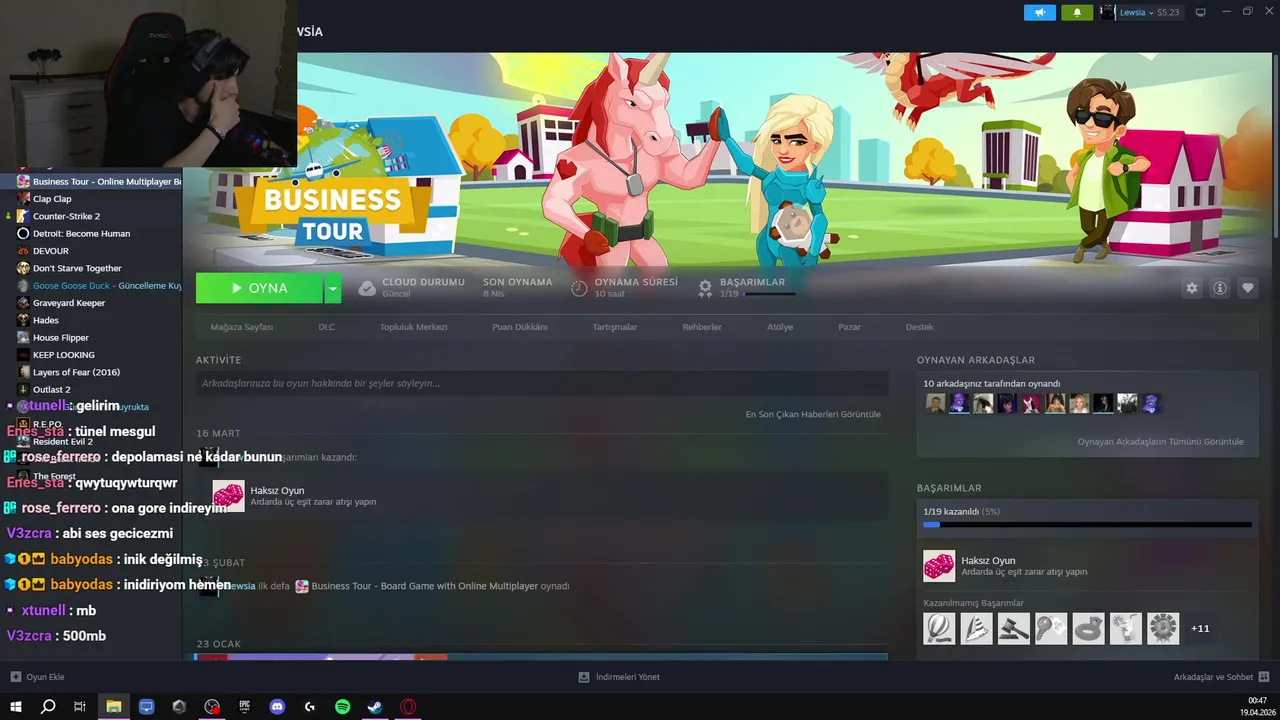Click the activity comment input field
This screenshot has height=720, width=1280.
pyautogui.click(x=542, y=383)
